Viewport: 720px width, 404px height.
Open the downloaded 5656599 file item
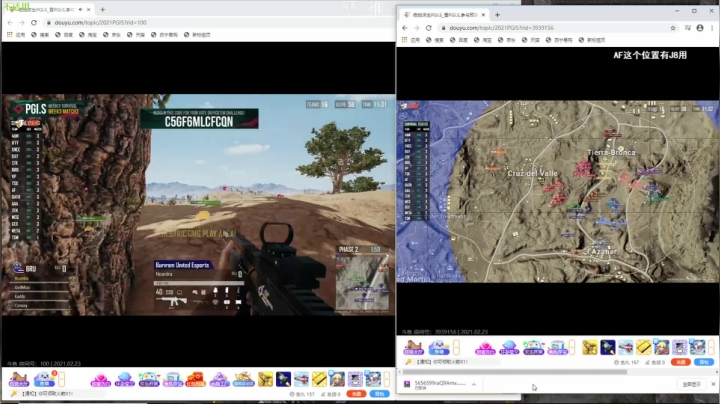click(x=434, y=384)
